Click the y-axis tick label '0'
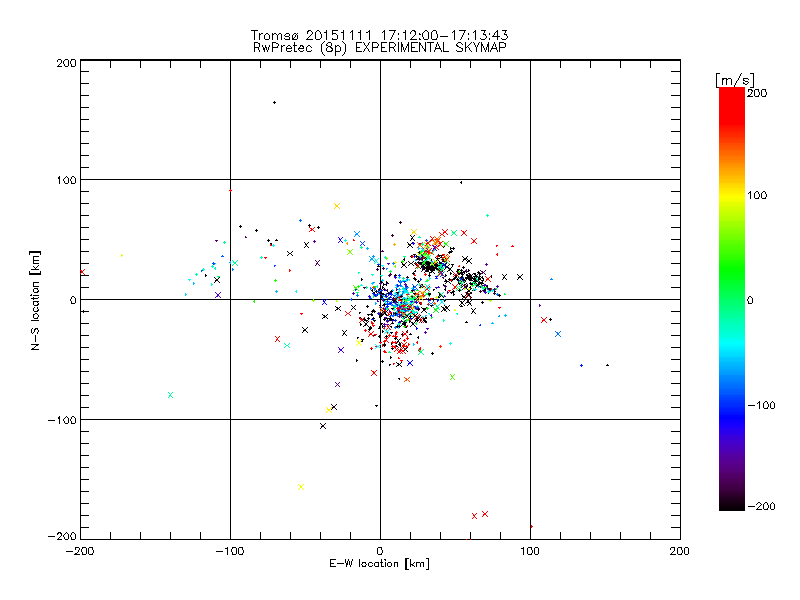This screenshot has width=800, height=600. tap(73, 300)
